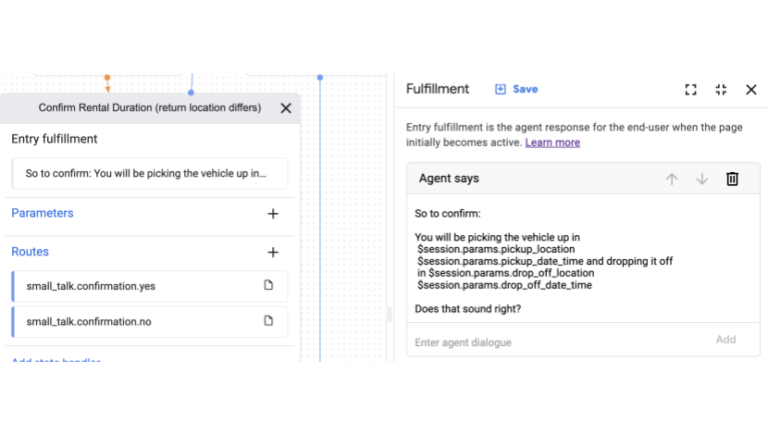
Task: Close the Confirm Rental Duration page panel
Action: (x=286, y=108)
